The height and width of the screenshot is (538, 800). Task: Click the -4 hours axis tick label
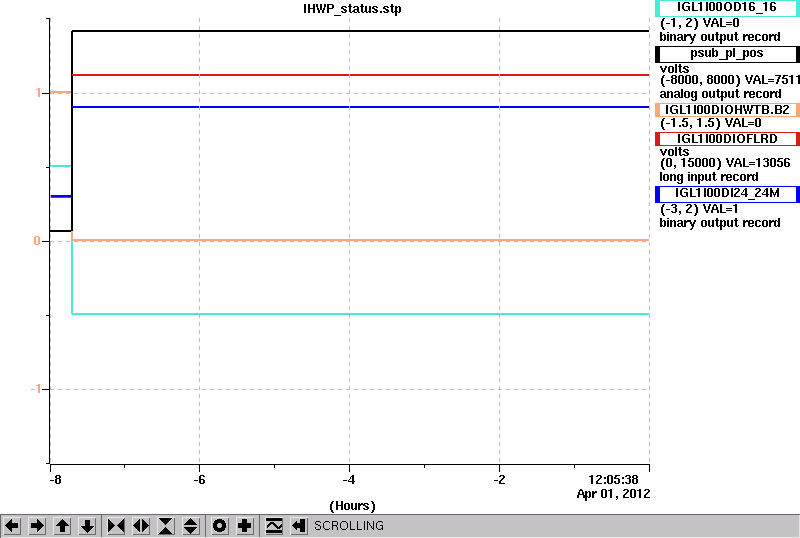pos(349,480)
